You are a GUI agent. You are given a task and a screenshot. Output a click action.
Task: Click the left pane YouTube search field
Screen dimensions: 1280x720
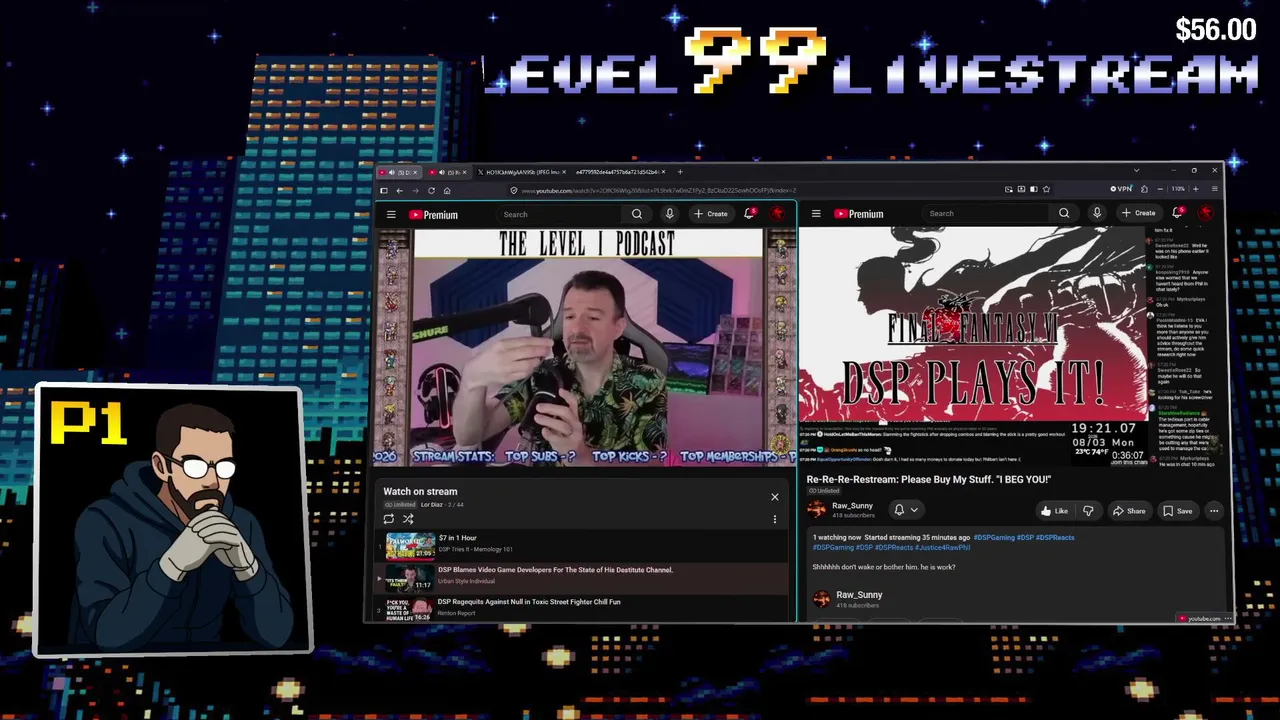coord(560,214)
